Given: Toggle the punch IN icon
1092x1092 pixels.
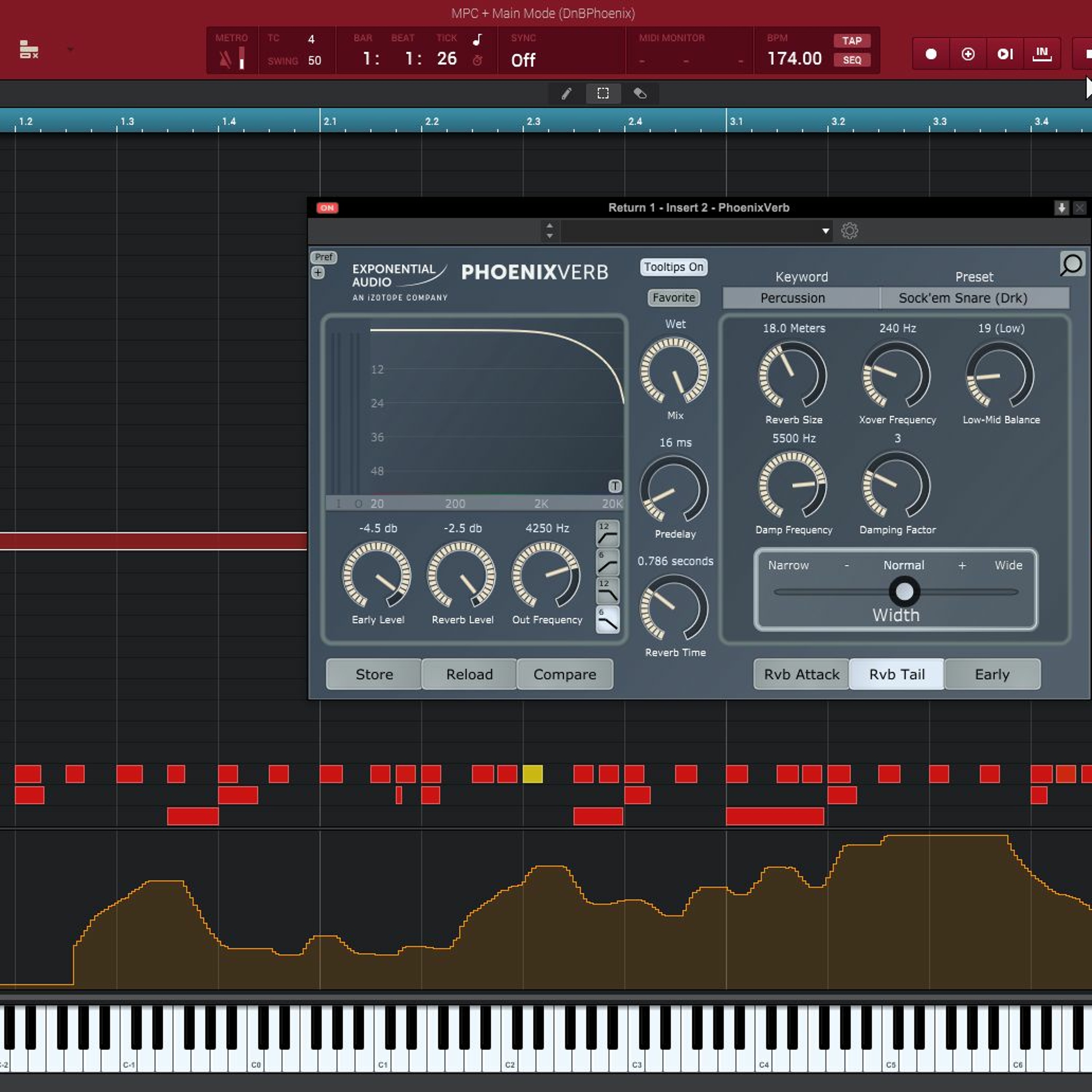Looking at the screenshot, I should (x=1042, y=54).
